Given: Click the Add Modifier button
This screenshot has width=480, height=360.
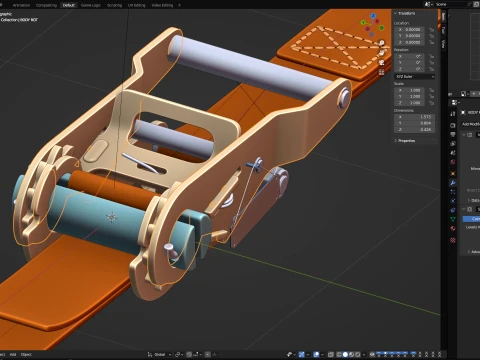Looking at the screenshot, I should pyautogui.click(x=471, y=124).
